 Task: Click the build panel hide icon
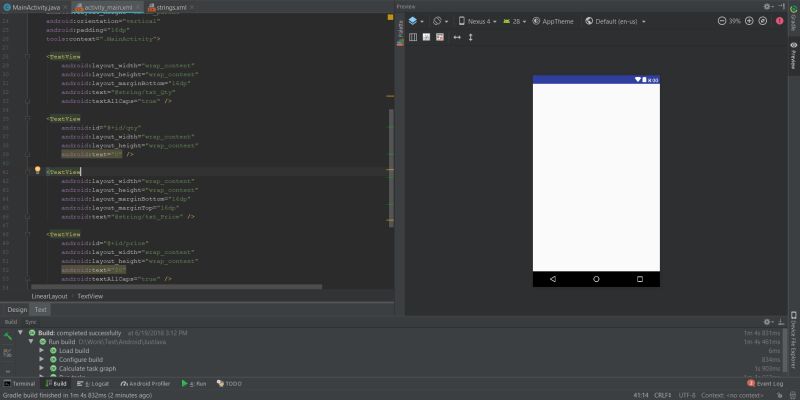tap(781, 322)
